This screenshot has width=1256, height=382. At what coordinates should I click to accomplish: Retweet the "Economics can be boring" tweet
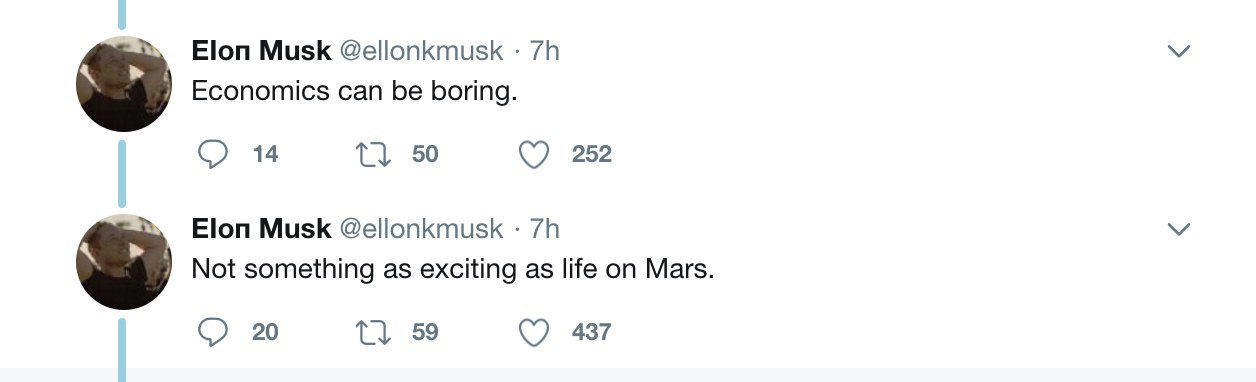(373, 154)
